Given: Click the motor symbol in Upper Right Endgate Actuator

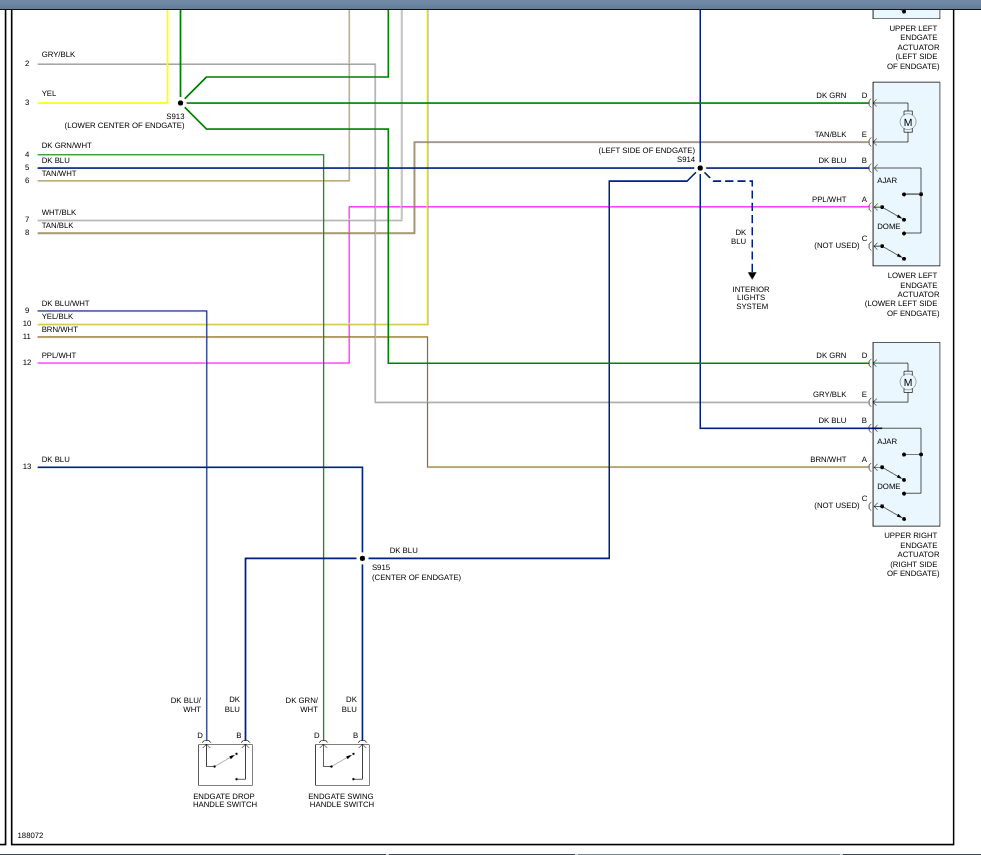Looking at the screenshot, I should [x=908, y=382].
